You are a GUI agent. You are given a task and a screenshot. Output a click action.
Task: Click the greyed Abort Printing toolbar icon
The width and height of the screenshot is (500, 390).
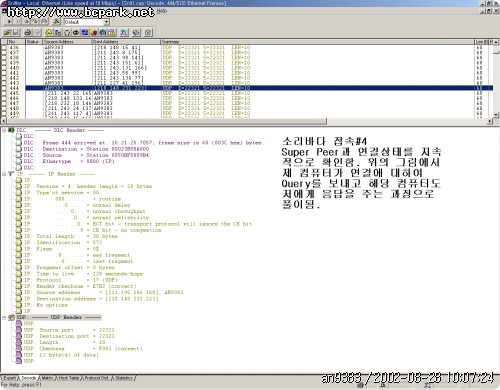point(37,33)
